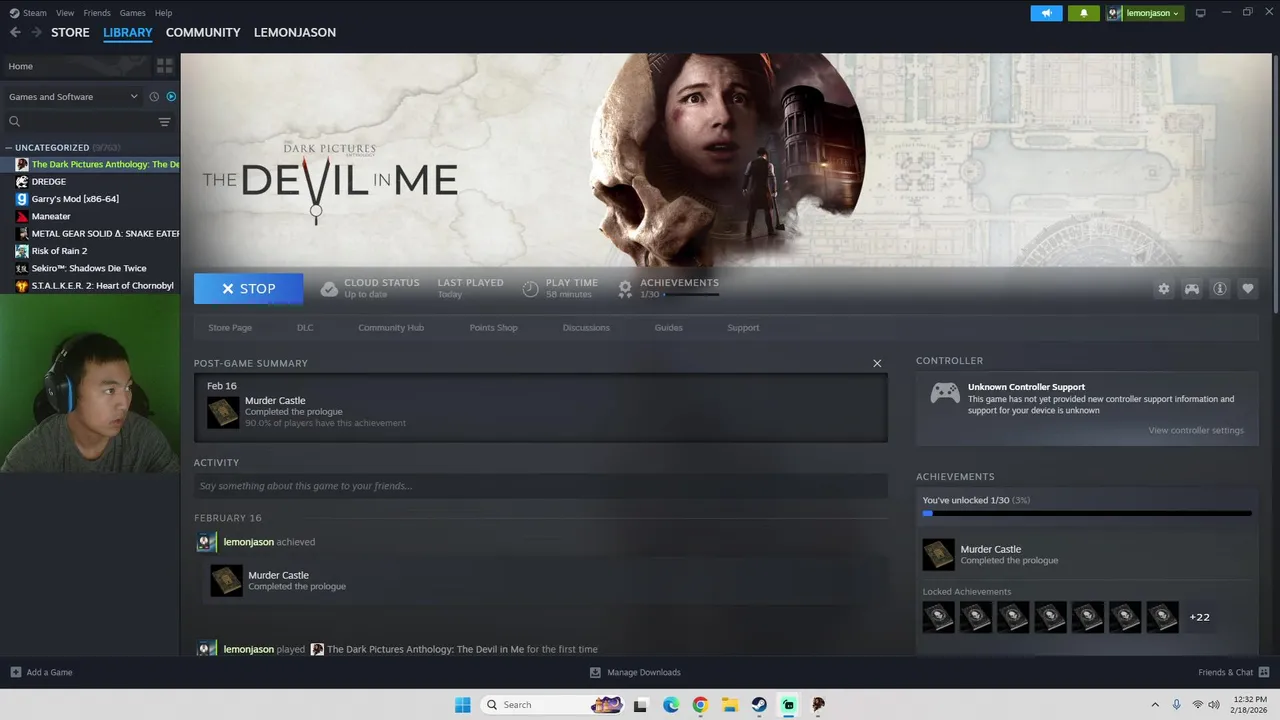Open File Explorer from taskbar
The image size is (1280, 720).
(729, 705)
